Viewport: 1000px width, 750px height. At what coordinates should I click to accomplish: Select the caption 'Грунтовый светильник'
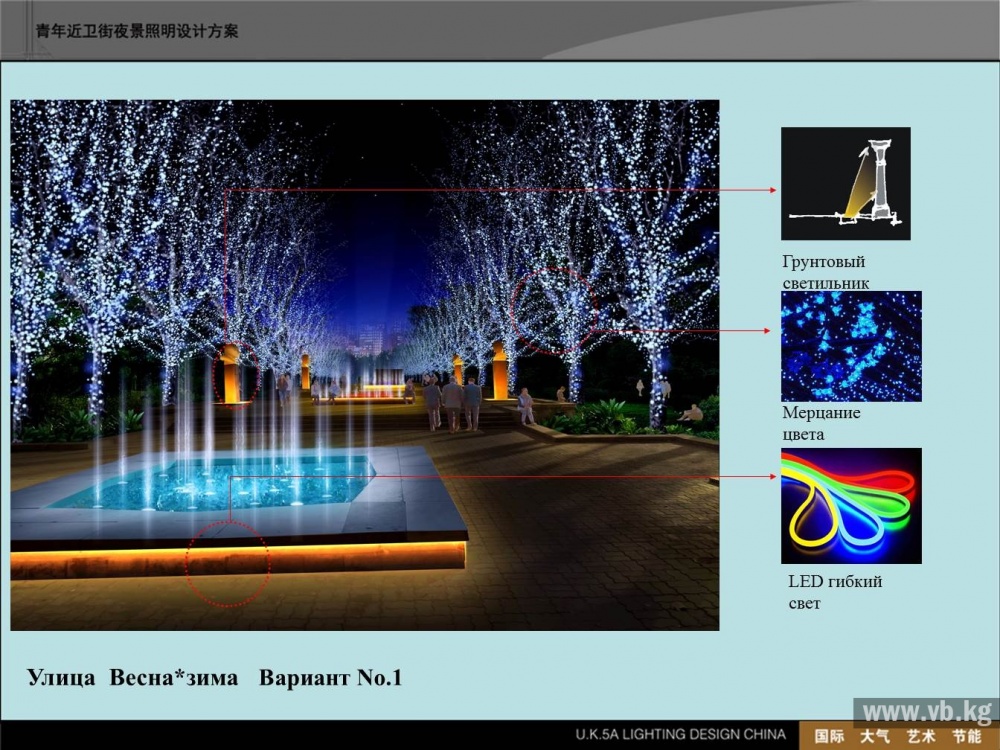(826, 272)
